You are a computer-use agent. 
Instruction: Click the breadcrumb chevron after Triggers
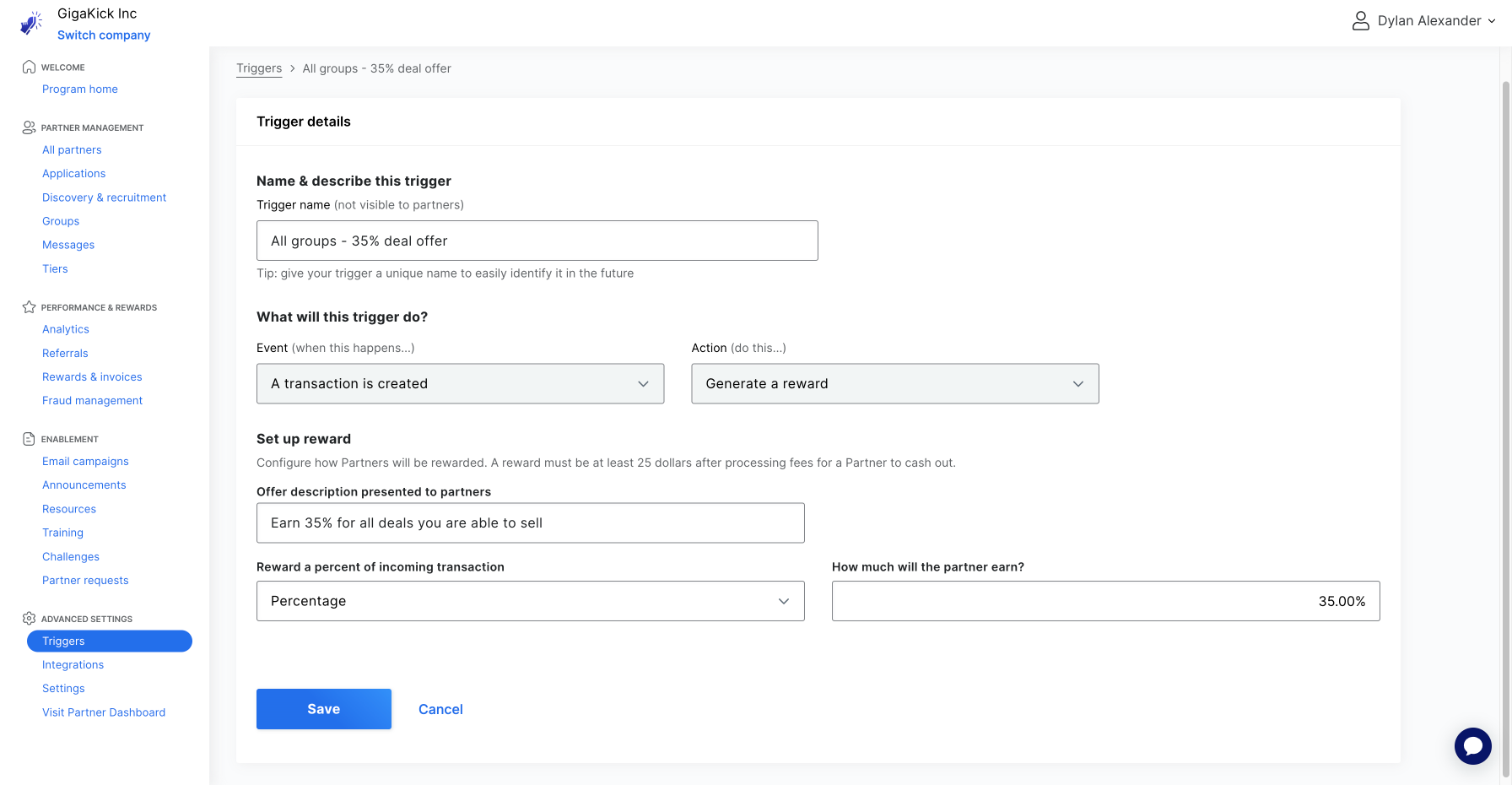(x=292, y=68)
